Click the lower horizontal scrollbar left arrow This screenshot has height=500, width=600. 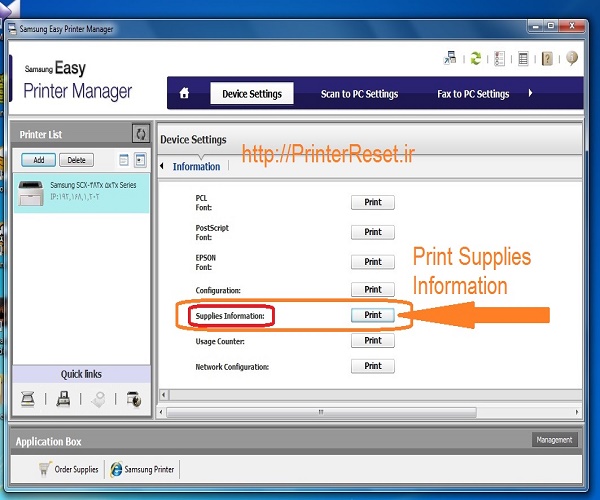(x=161, y=412)
